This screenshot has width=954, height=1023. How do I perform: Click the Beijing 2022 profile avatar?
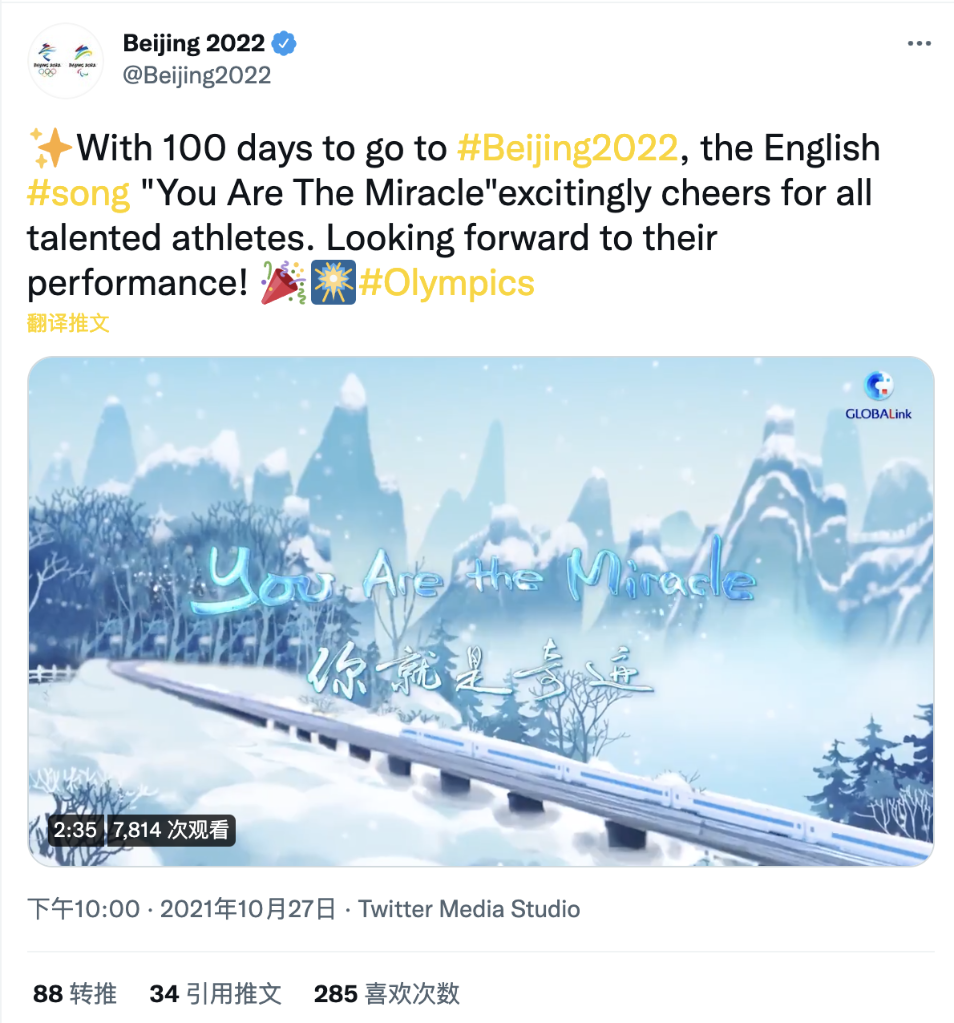[x=64, y=60]
